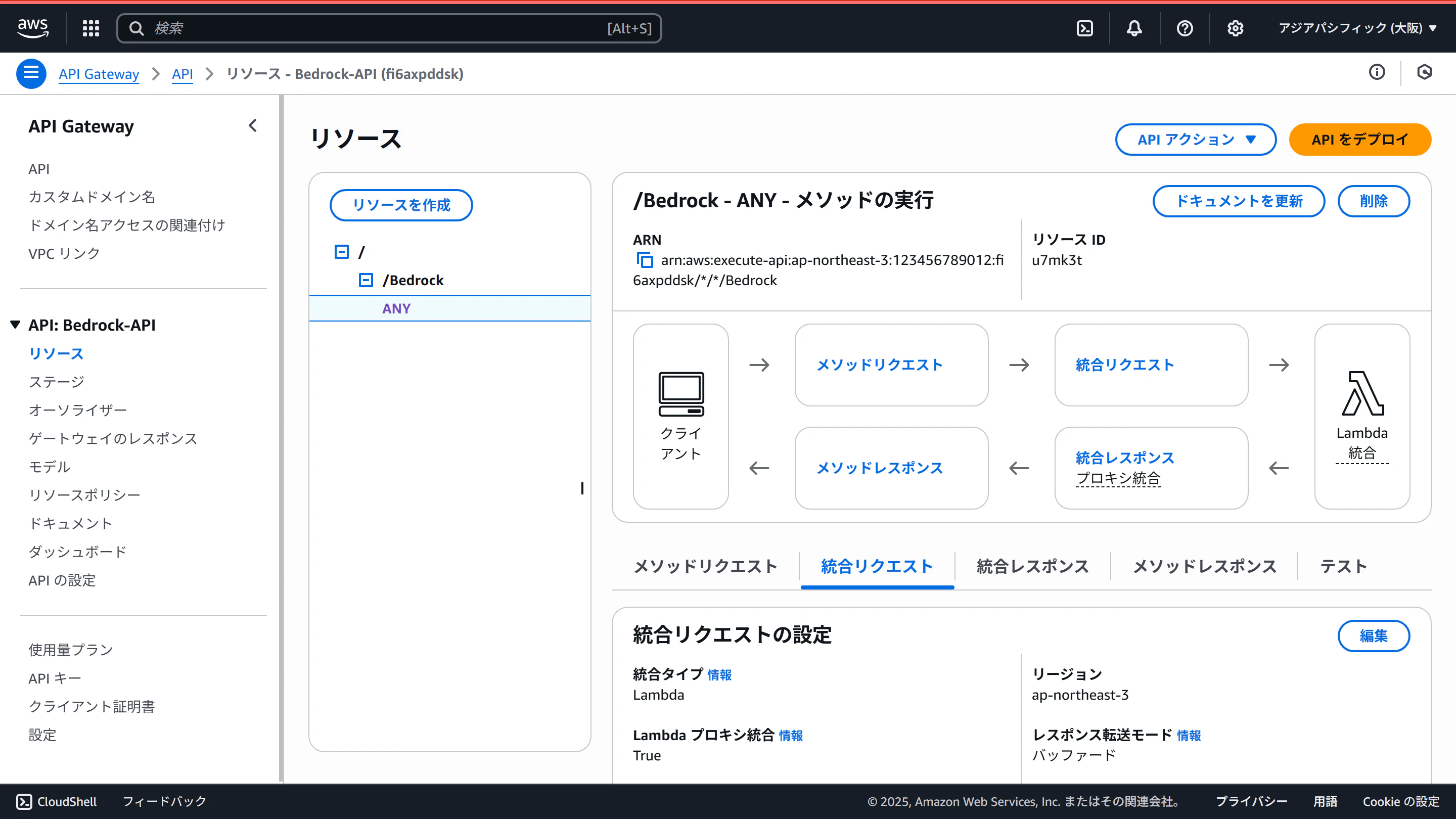Open the help question mark menu
1456x819 pixels.
click(x=1185, y=28)
